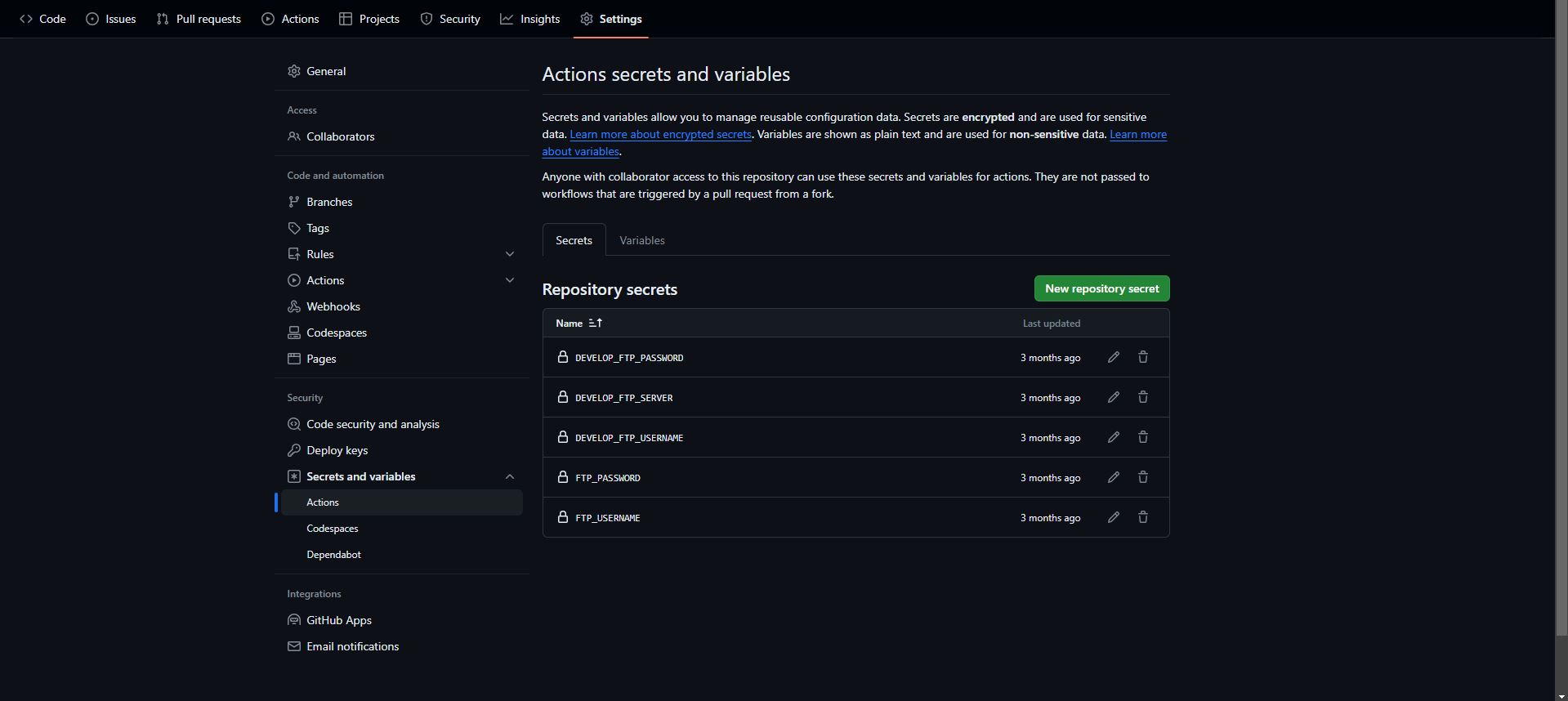1568x701 pixels.
Task: Open the Pull requests tab
Action: 199,19
